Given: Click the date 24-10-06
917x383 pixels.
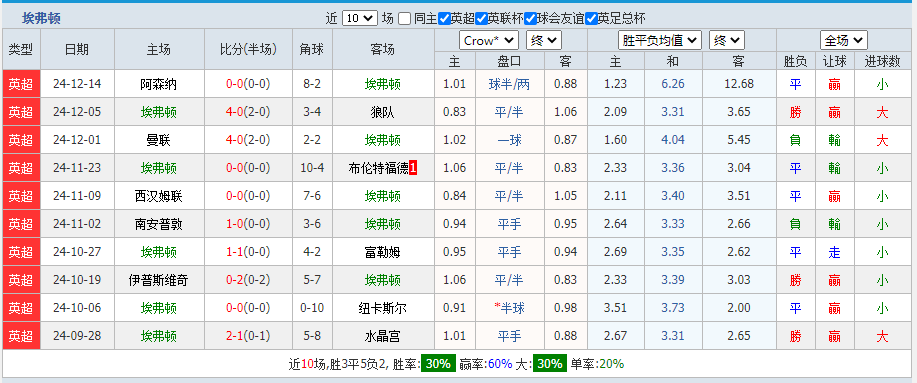Looking at the screenshot, I should [x=77, y=308].
